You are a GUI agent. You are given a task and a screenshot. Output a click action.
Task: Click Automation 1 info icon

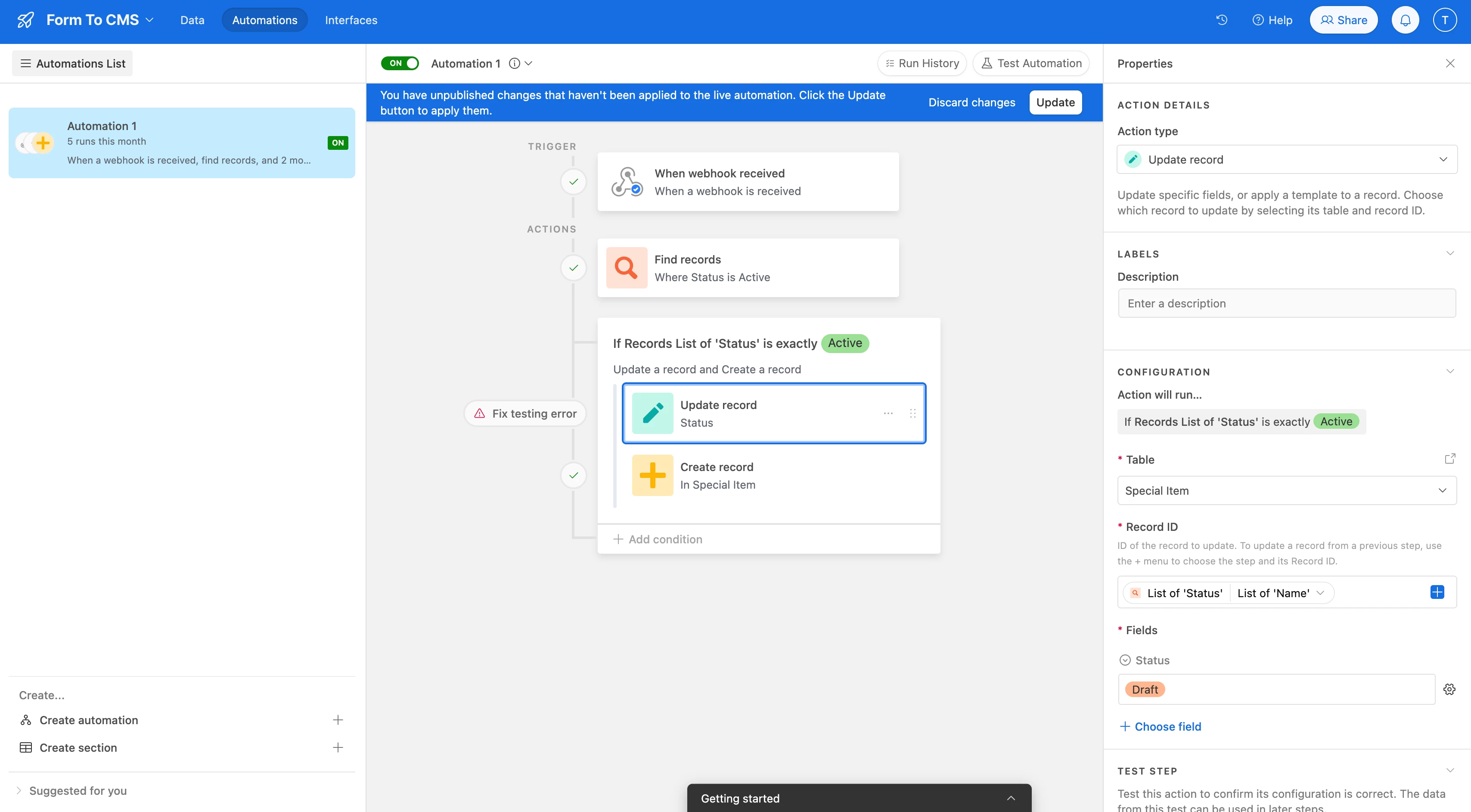(515, 63)
